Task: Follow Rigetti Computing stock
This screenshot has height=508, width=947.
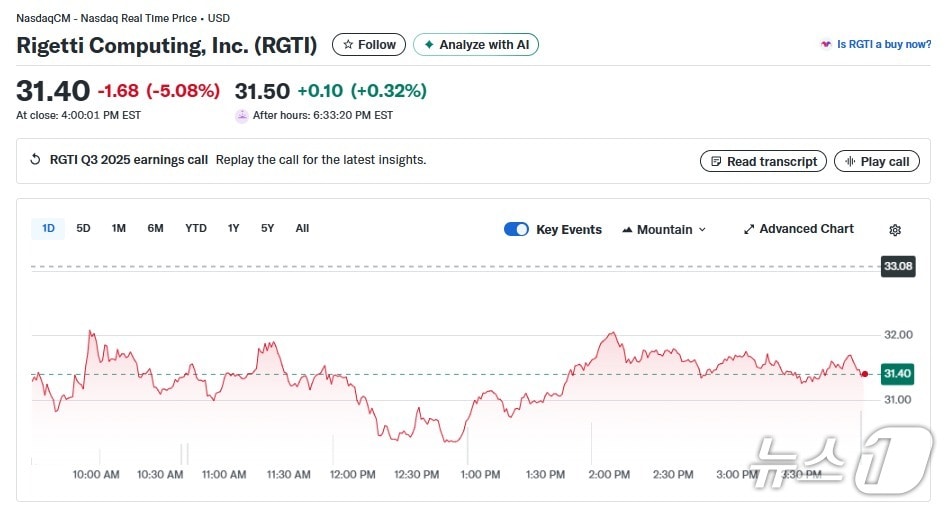Action: [x=369, y=45]
